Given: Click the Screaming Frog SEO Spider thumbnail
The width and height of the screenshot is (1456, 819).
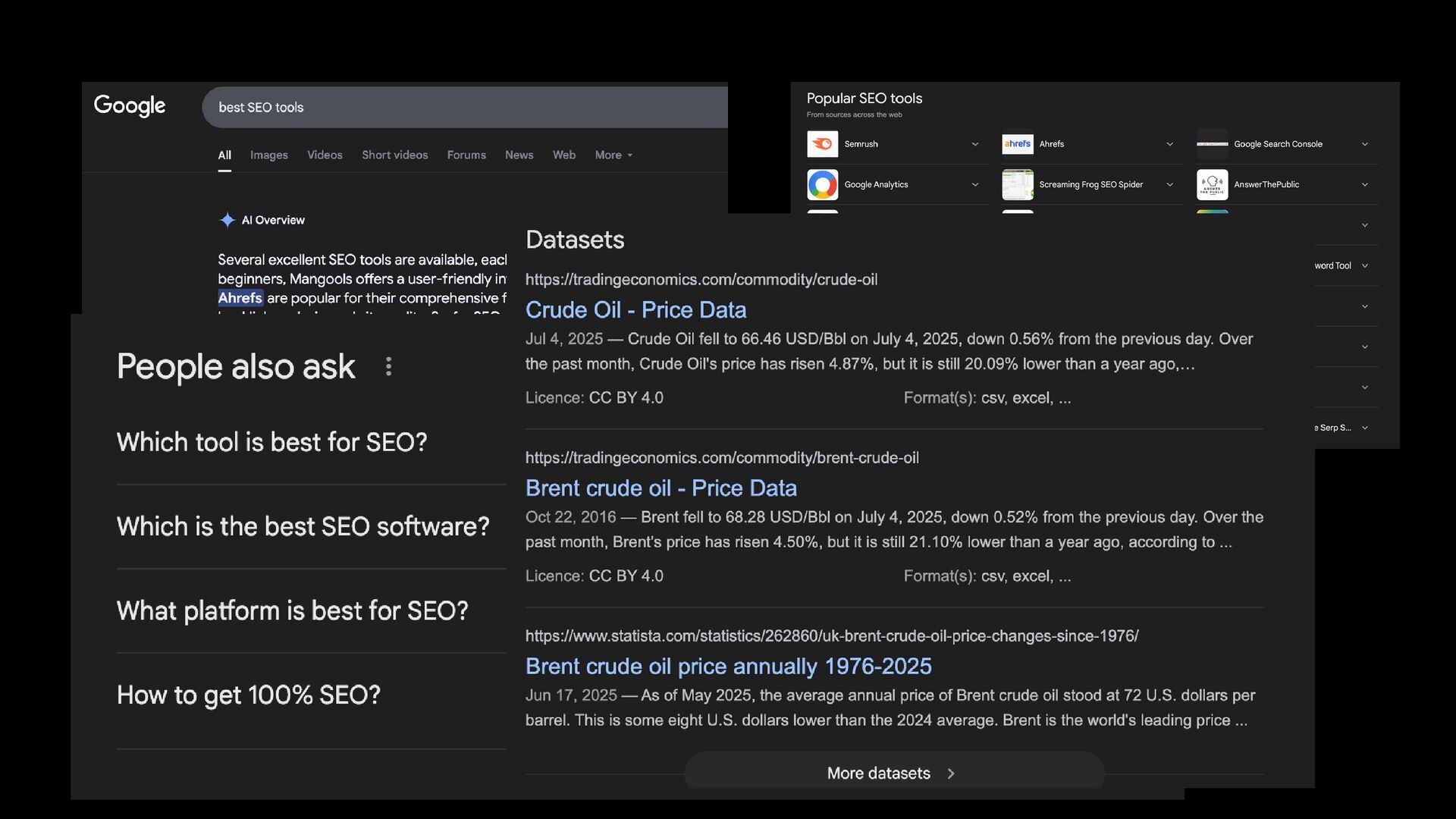Looking at the screenshot, I should click(1018, 185).
